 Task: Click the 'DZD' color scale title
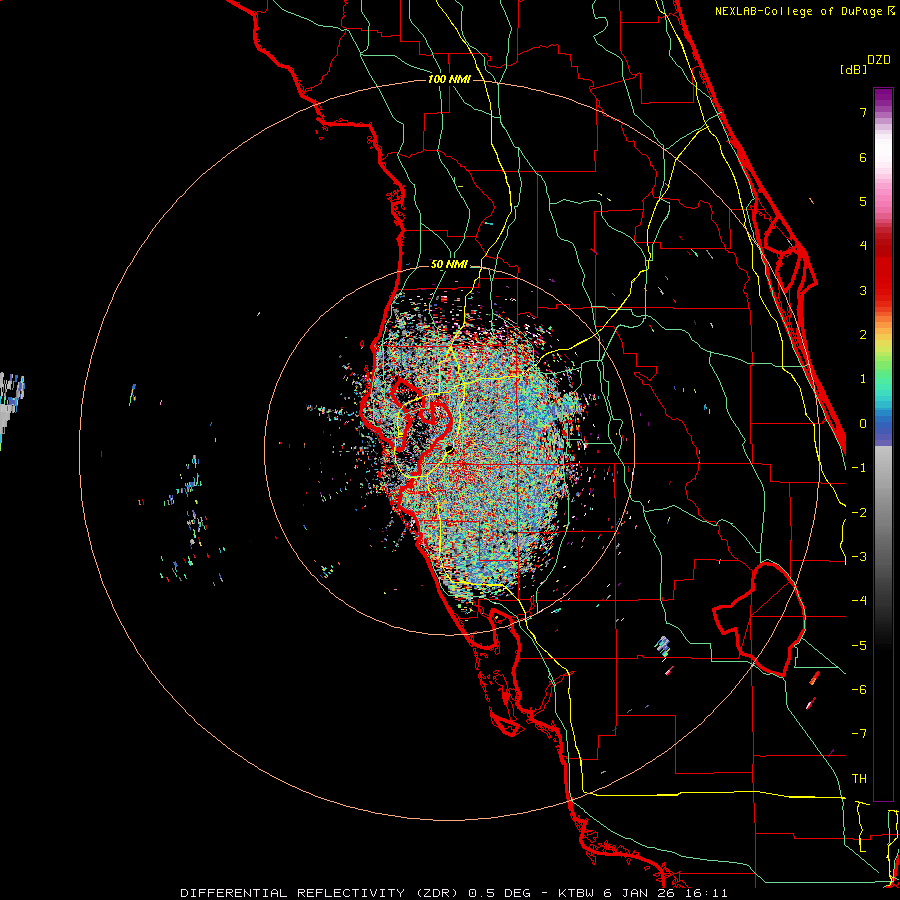(879, 60)
